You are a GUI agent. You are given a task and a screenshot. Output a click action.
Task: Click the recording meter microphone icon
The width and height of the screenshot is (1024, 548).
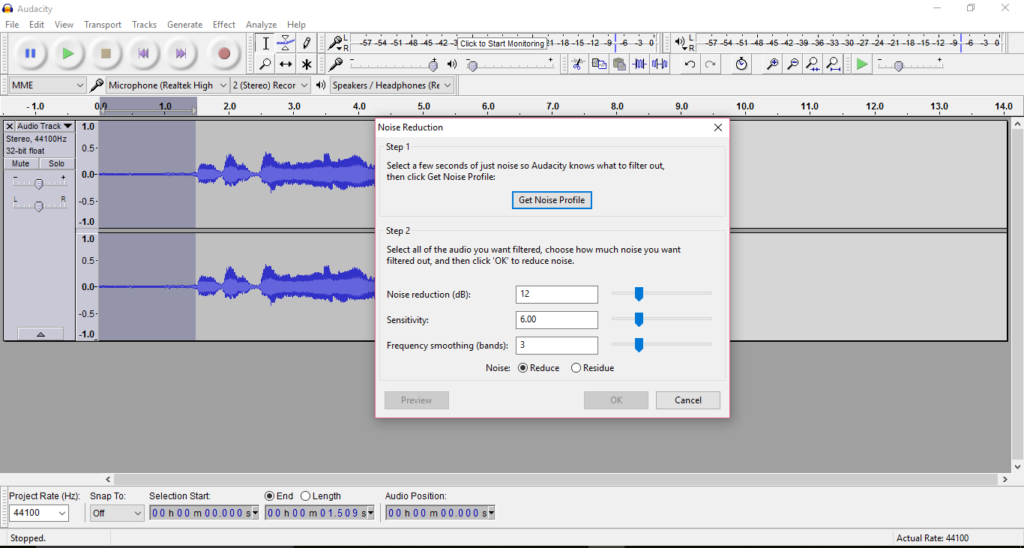point(335,43)
